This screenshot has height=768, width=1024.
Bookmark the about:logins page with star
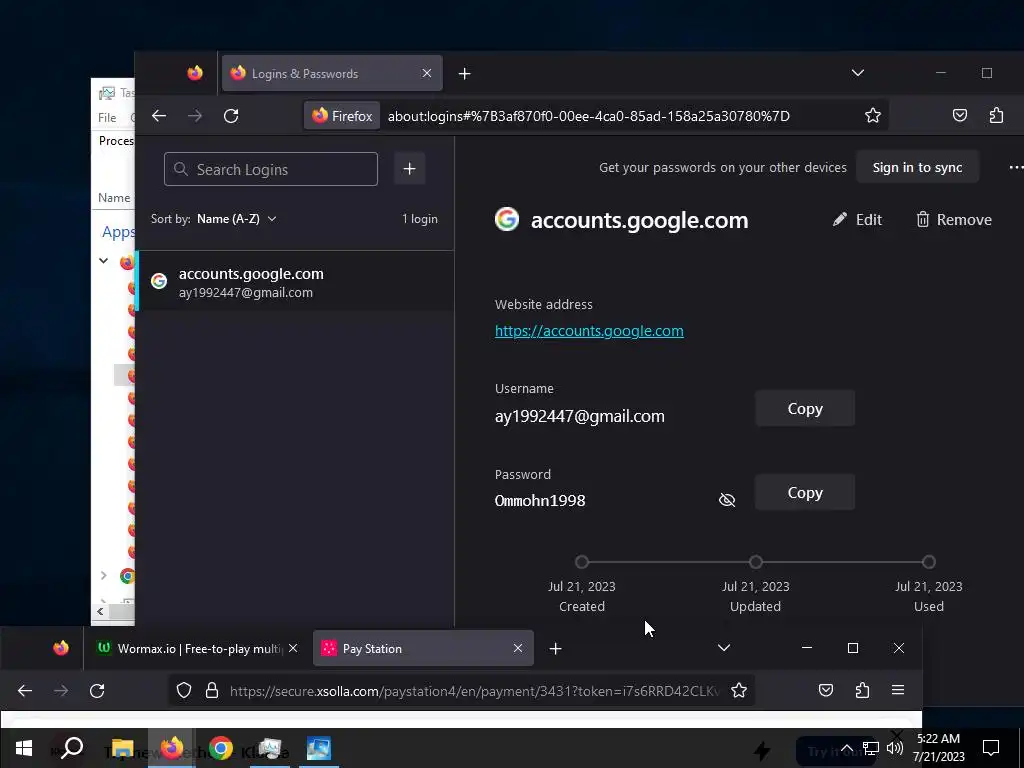point(872,116)
